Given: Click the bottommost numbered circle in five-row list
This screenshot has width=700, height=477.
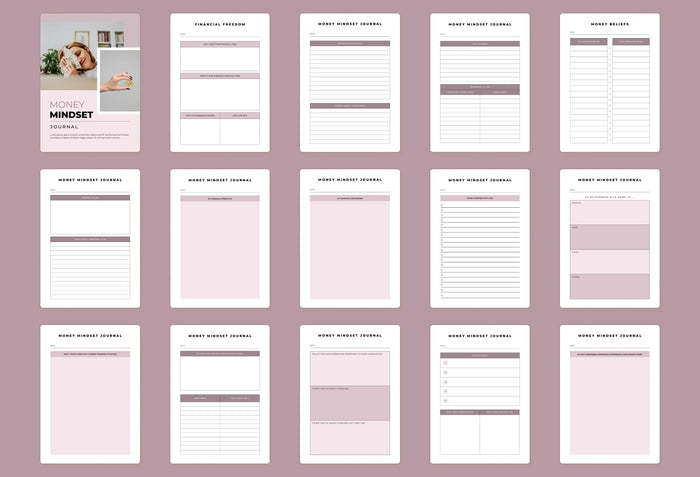Looking at the screenshot, I should [445, 401].
